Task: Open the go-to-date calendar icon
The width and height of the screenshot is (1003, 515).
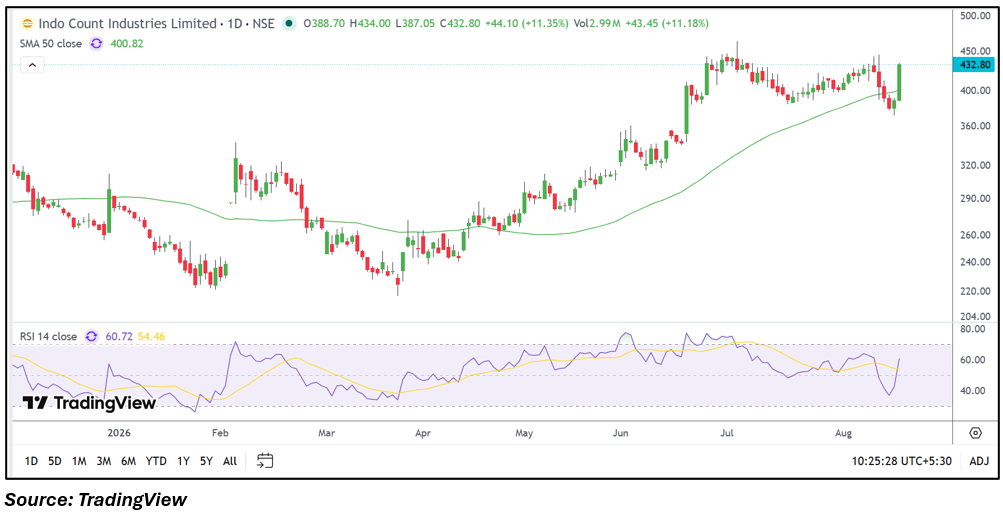Action: 265,460
